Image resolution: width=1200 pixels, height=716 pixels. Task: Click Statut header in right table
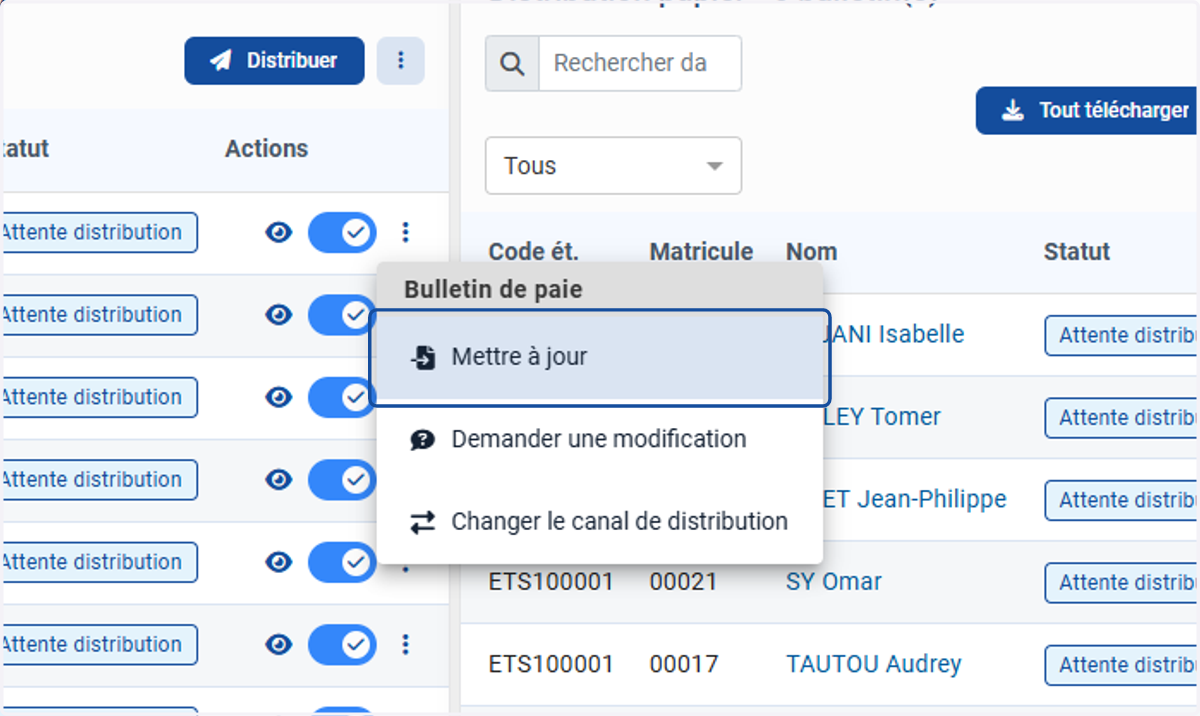tap(1076, 252)
